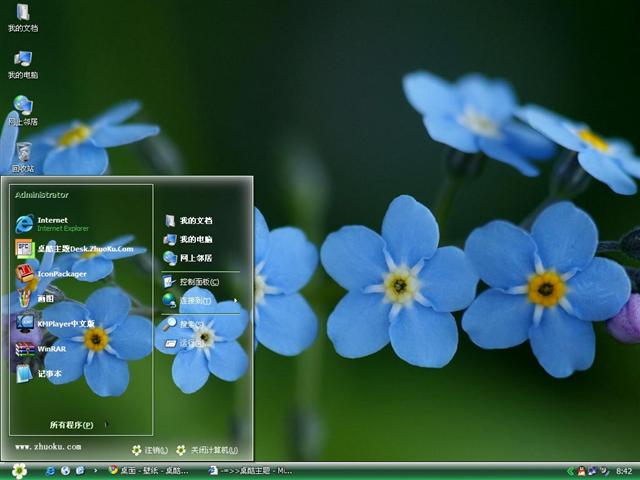This screenshot has width=640, height=480.
Task: Expand the quick launch overflow chevron
Action: pos(96,471)
